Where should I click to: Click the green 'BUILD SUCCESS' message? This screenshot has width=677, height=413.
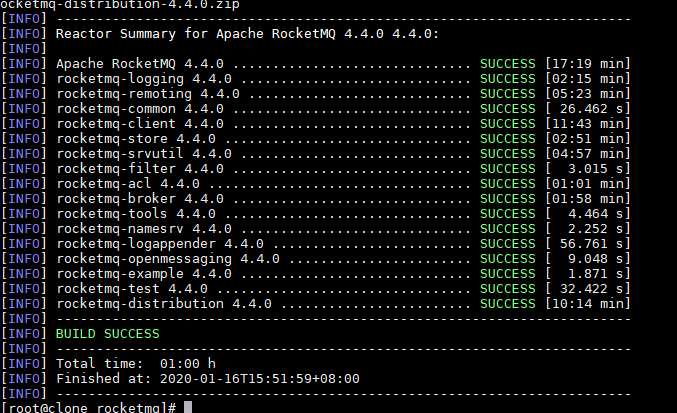tap(108, 334)
